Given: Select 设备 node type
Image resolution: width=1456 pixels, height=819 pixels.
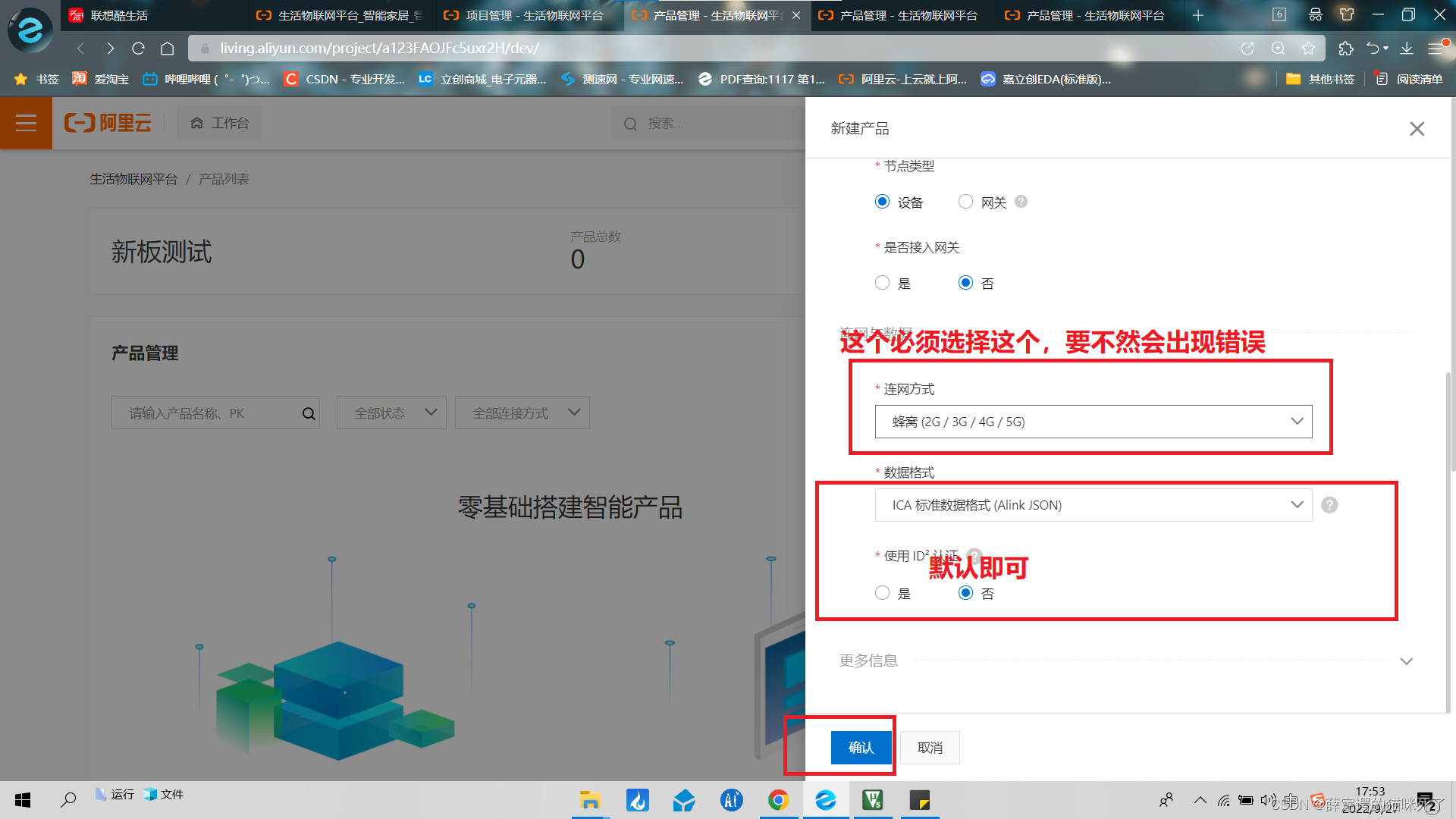Looking at the screenshot, I should coord(882,202).
